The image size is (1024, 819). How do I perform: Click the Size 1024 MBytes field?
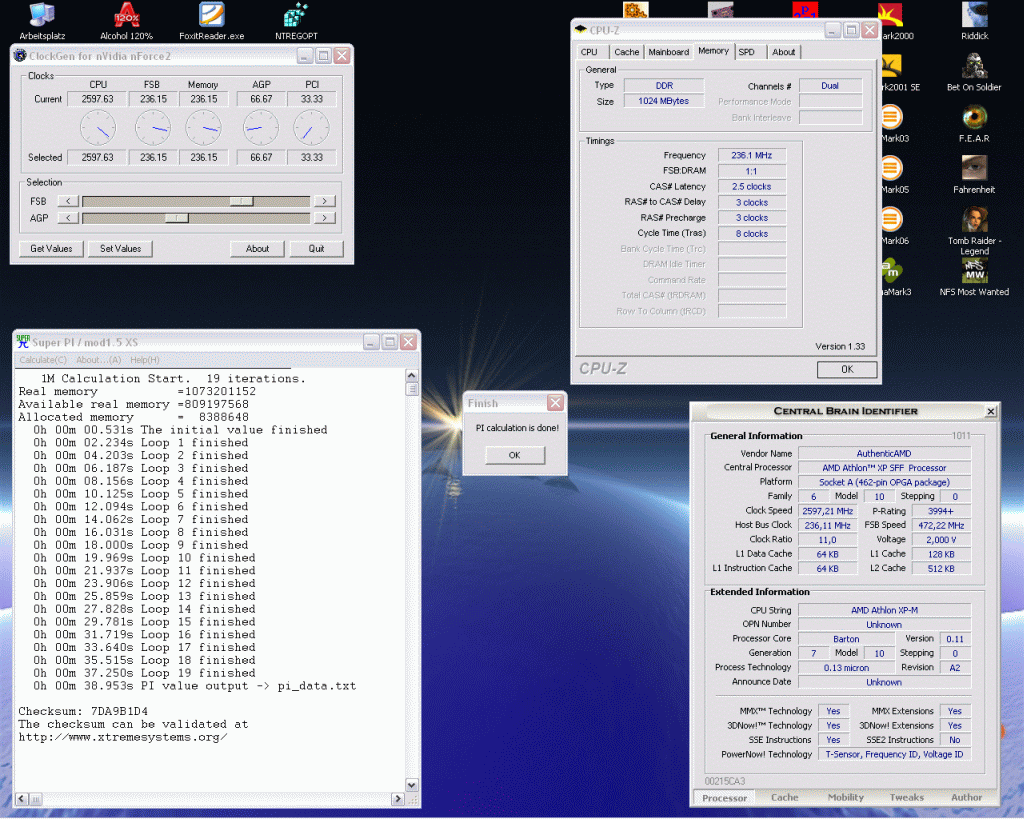click(x=664, y=101)
